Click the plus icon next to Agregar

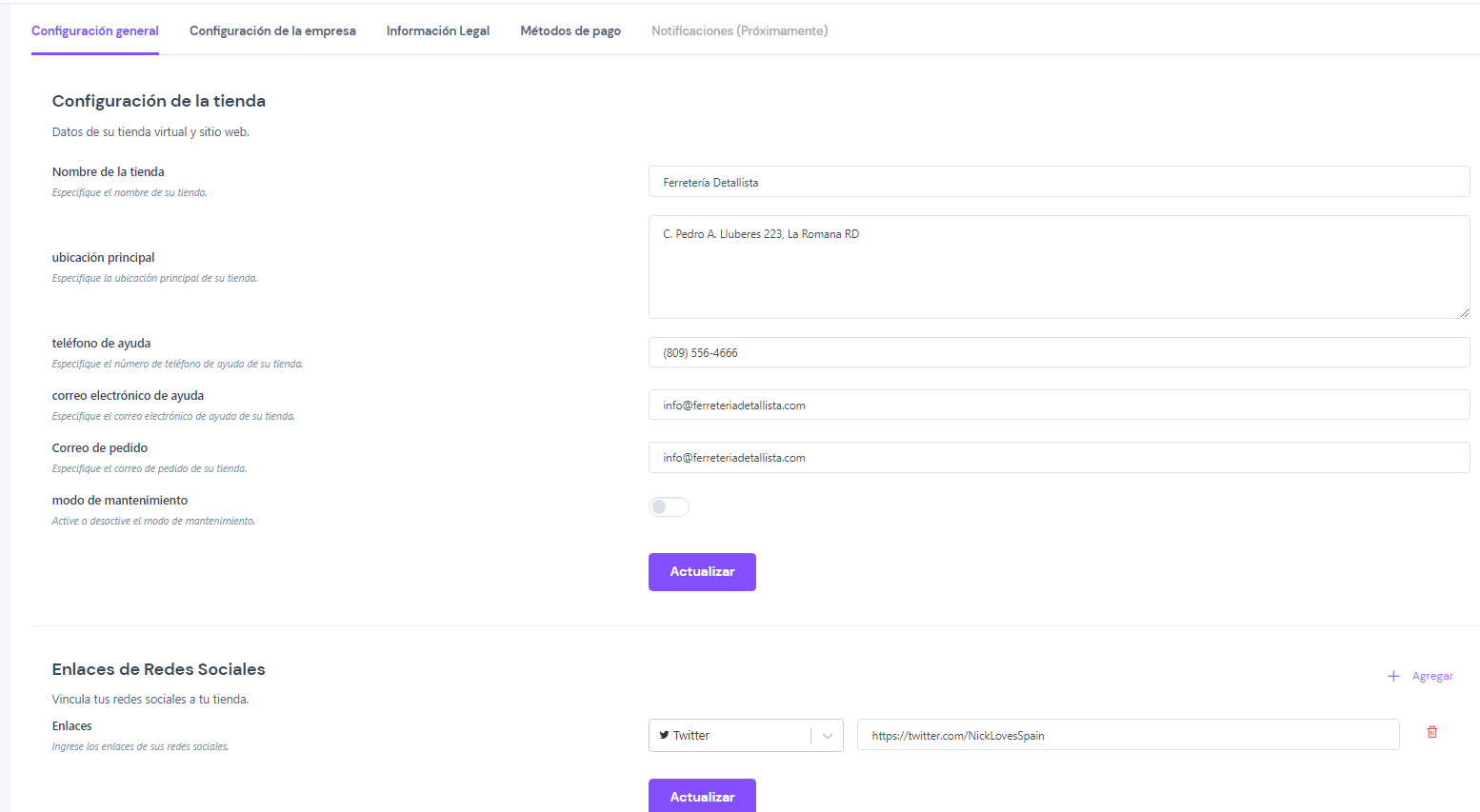pyautogui.click(x=1393, y=676)
